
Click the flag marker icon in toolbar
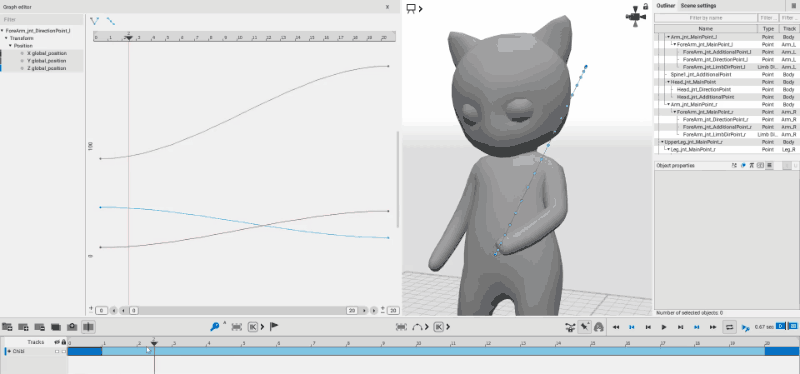[x=274, y=327]
